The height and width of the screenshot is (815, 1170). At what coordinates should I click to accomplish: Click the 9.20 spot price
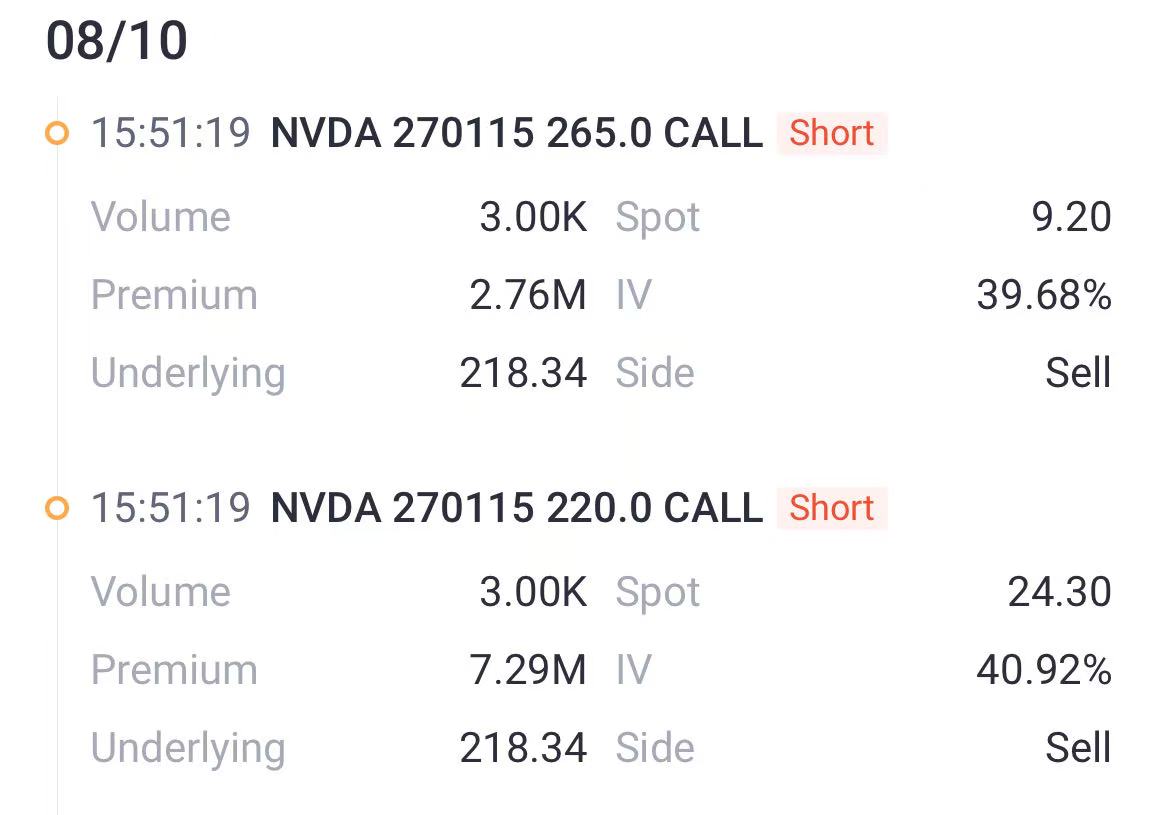pyautogui.click(x=1072, y=217)
